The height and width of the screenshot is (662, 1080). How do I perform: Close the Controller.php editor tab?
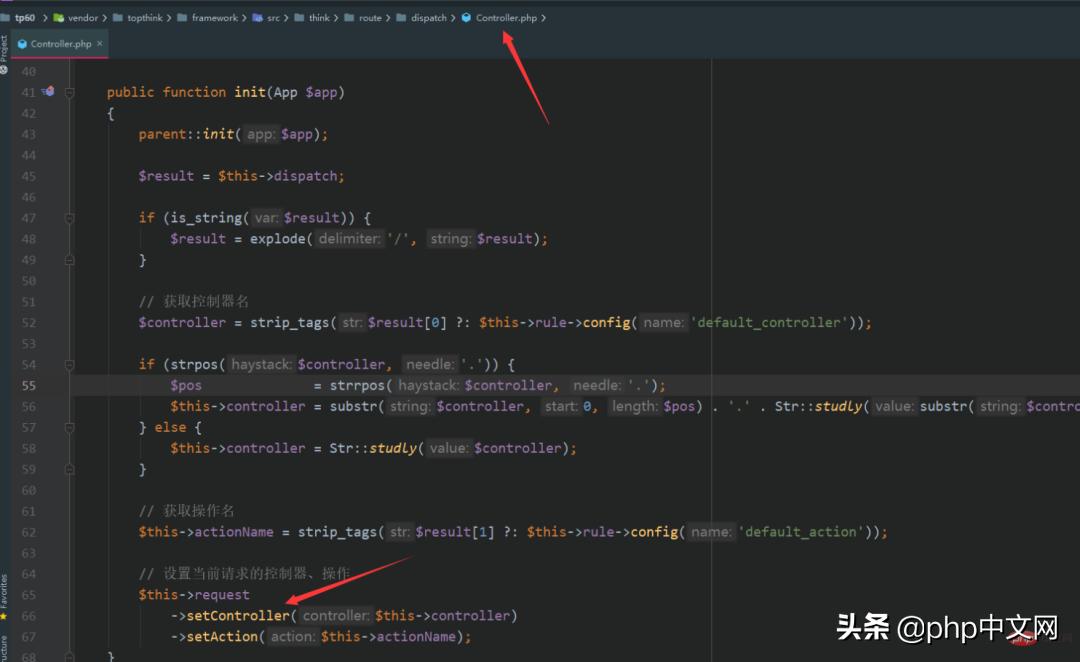(100, 43)
